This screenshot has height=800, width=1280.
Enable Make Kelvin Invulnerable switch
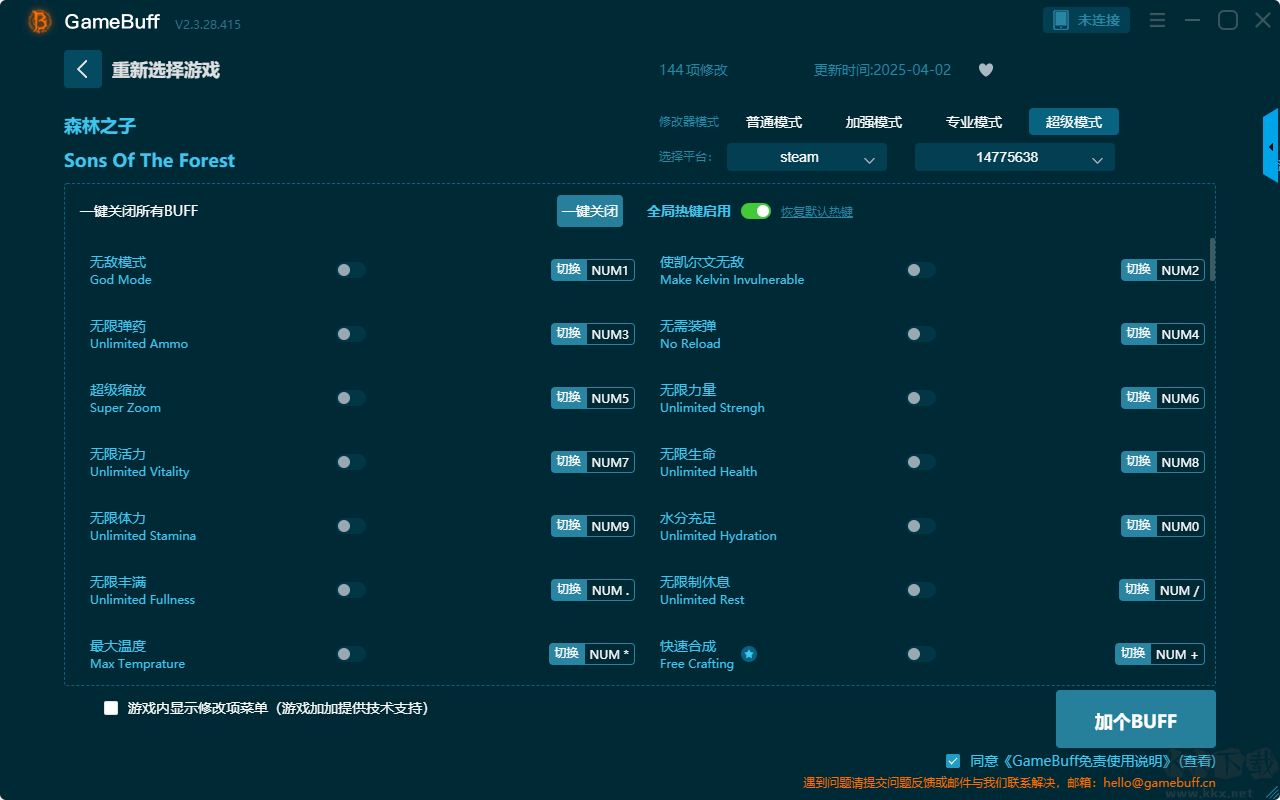coord(921,270)
